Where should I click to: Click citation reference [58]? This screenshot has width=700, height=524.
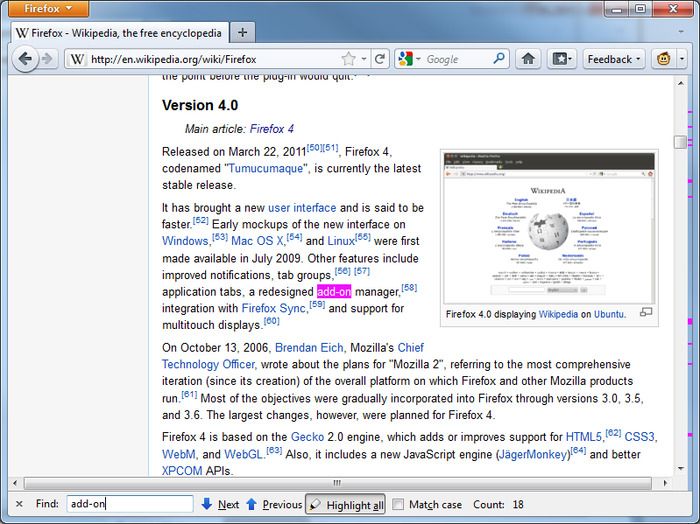tap(409, 288)
